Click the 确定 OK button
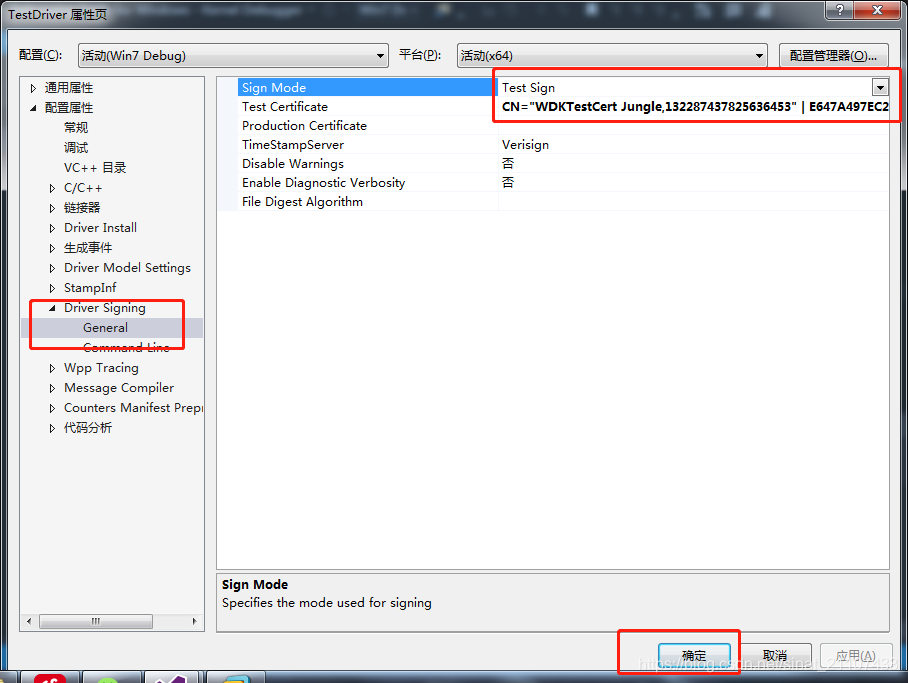Screen dimensions: 908x683 pyautogui.click(x=694, y=655)
